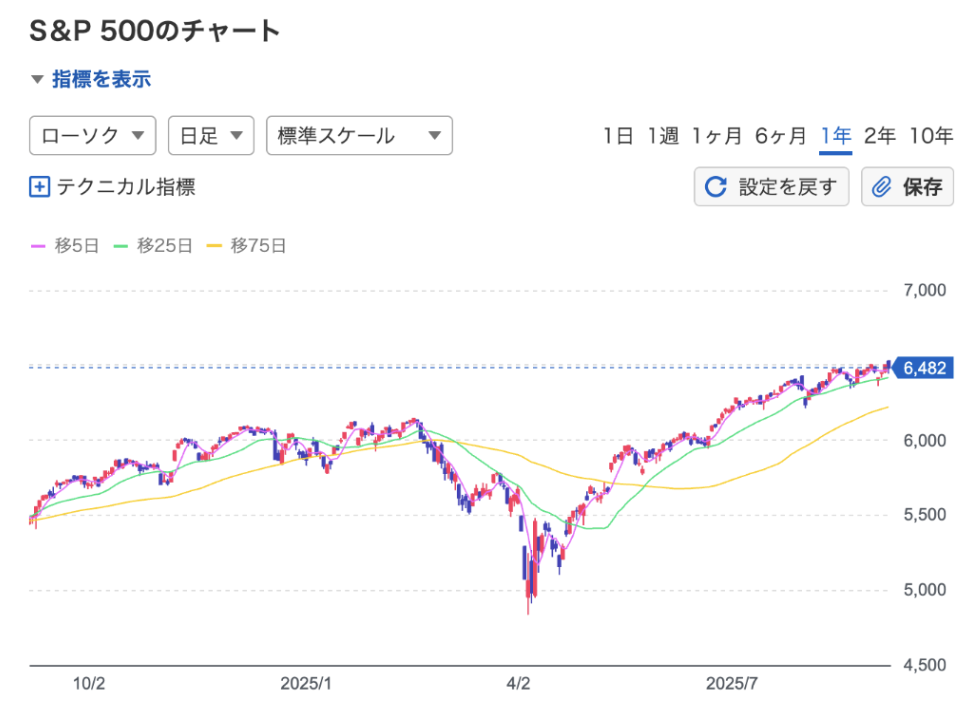The width and height of the screenshot is (970, 720).
Task: Open the 日足 interval dropdown
Action: click(210, 136)
